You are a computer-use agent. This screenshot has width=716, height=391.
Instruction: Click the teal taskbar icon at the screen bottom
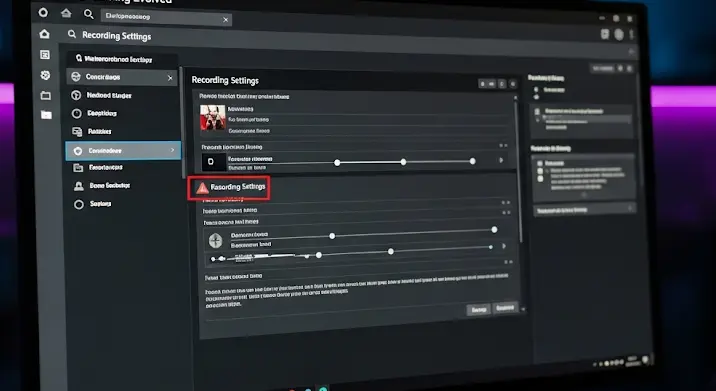(x=323, y=389)
